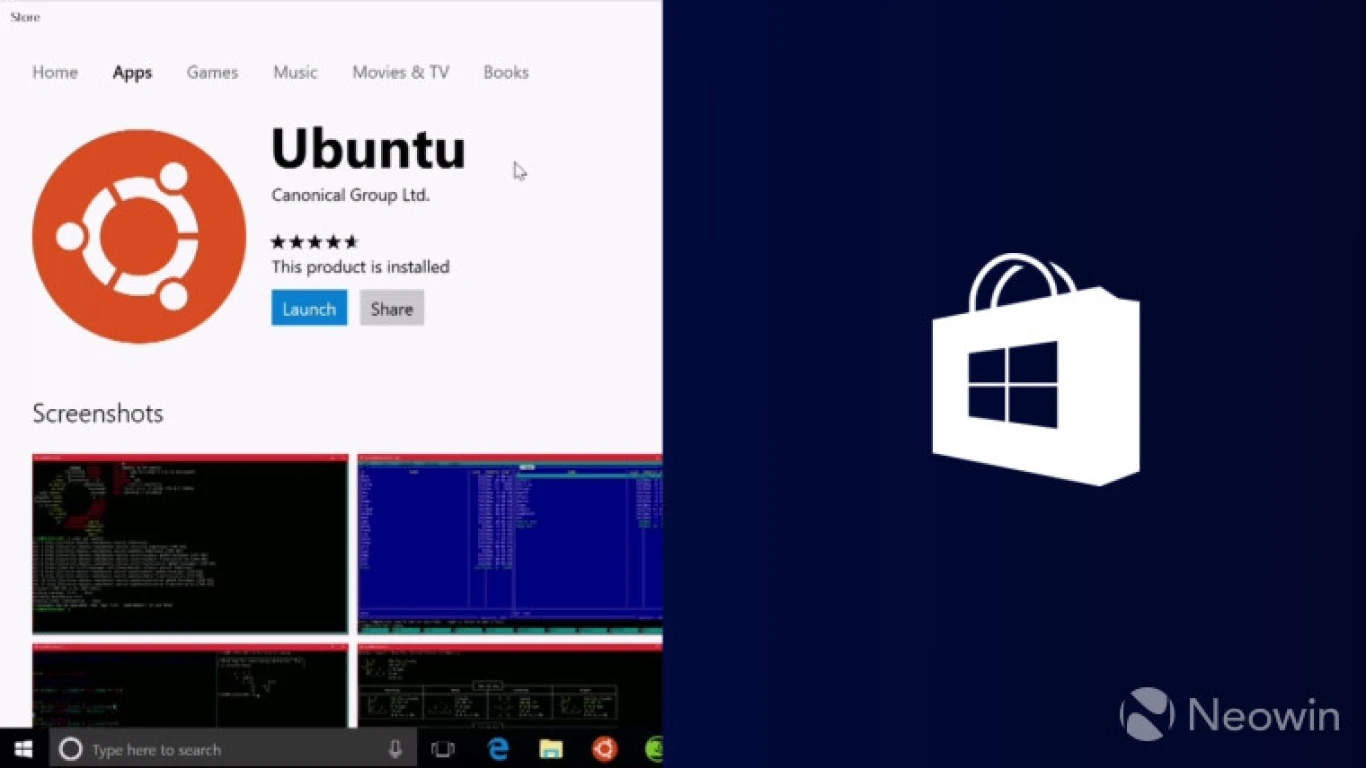Click the microphone icon in search box
Viewport: 1366px width, 768px height.
click(x=395, y=749)
